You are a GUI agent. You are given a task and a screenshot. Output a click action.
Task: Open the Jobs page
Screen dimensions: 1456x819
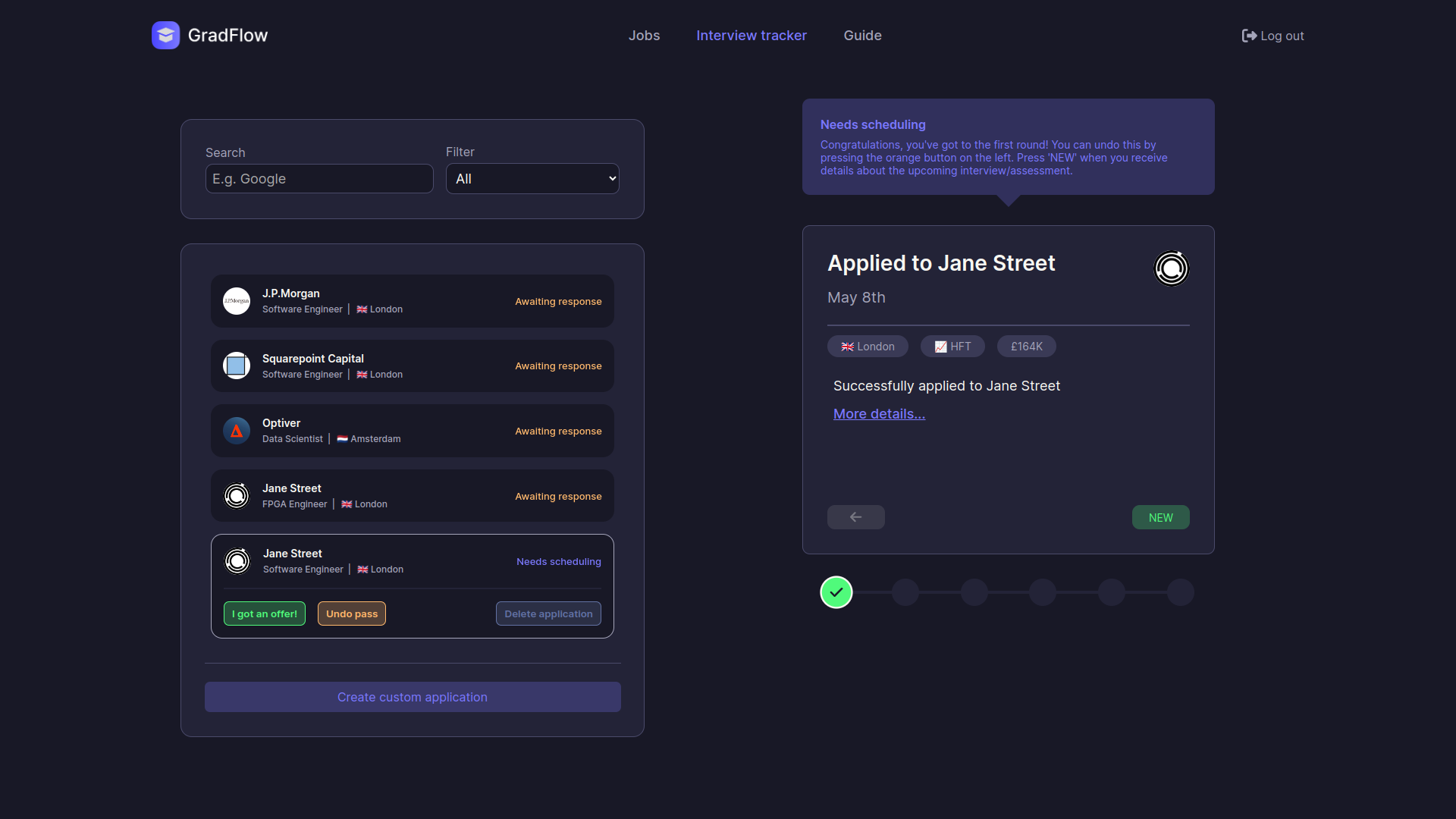(644, 36)
